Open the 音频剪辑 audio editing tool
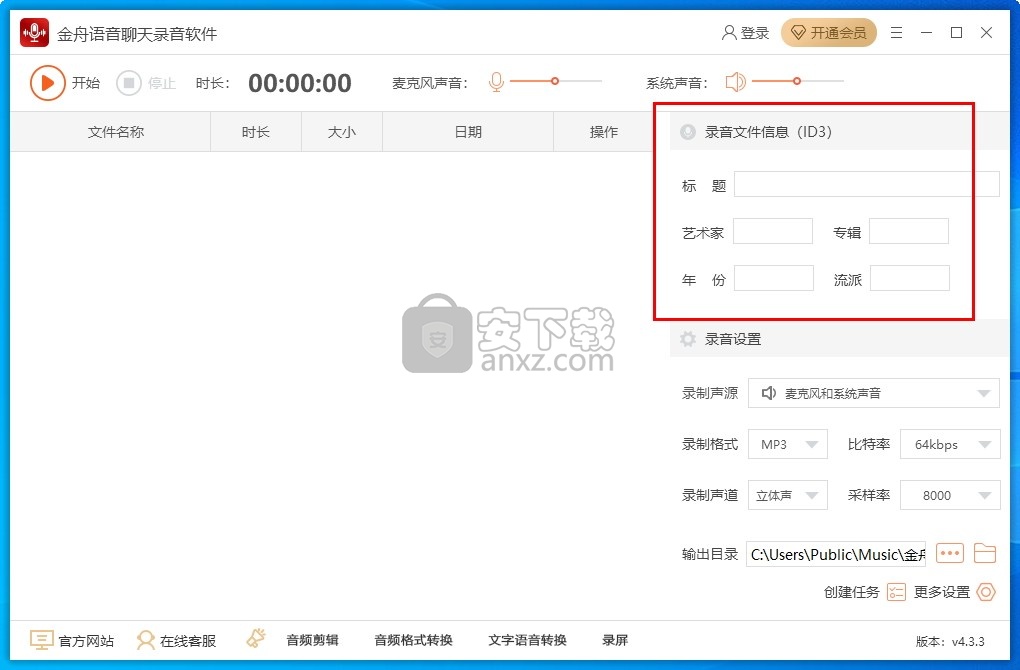 tap(312, 640)
